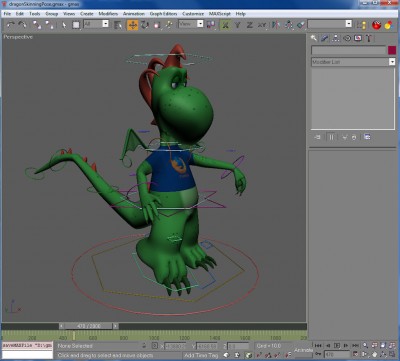Viewport: 400px width, 361px height.
Task: Click the Zoom magnifier viewport control
Action: [366, 346]
